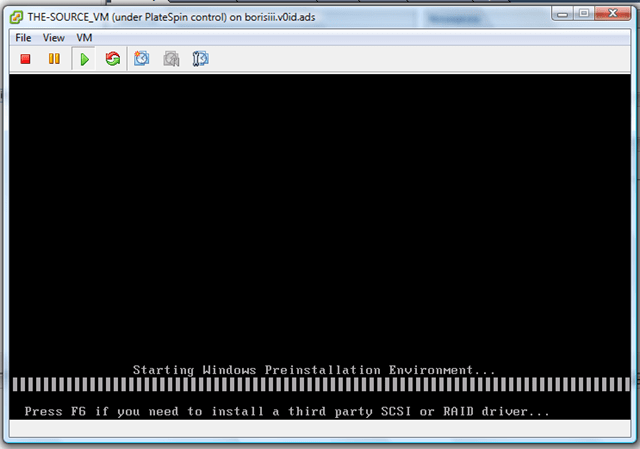This screenshot has height=449, width=640.
Task: Click the Windows PE loading progress bar
Action: [320, 385]
